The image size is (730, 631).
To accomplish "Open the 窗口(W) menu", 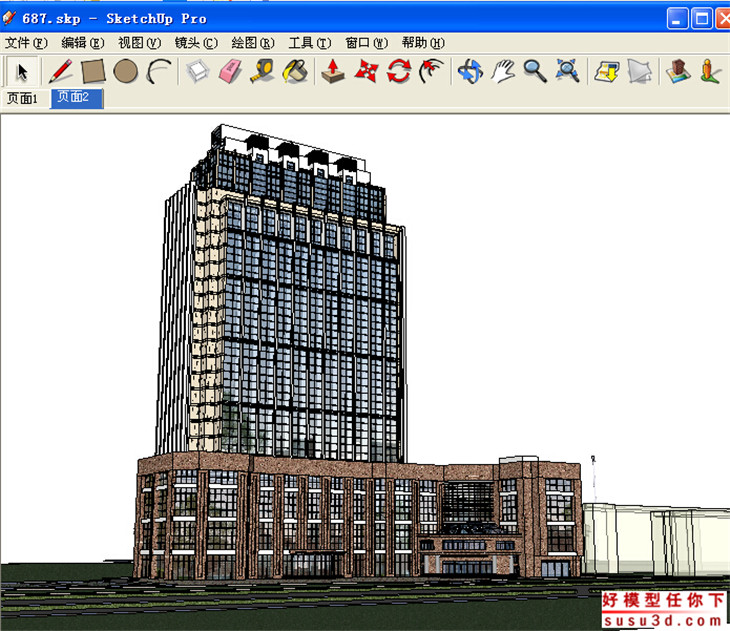I will coord(366,43).
